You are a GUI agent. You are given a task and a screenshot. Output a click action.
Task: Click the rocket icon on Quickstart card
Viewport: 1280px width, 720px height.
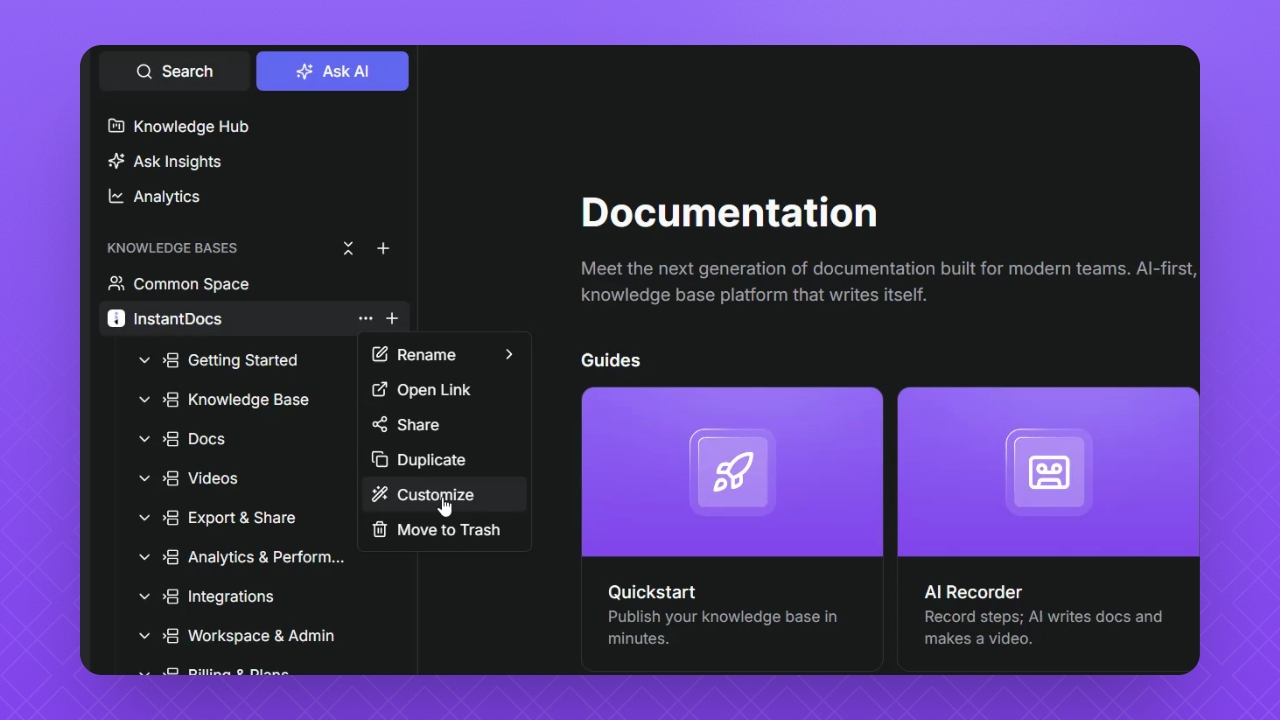[732, 472]
